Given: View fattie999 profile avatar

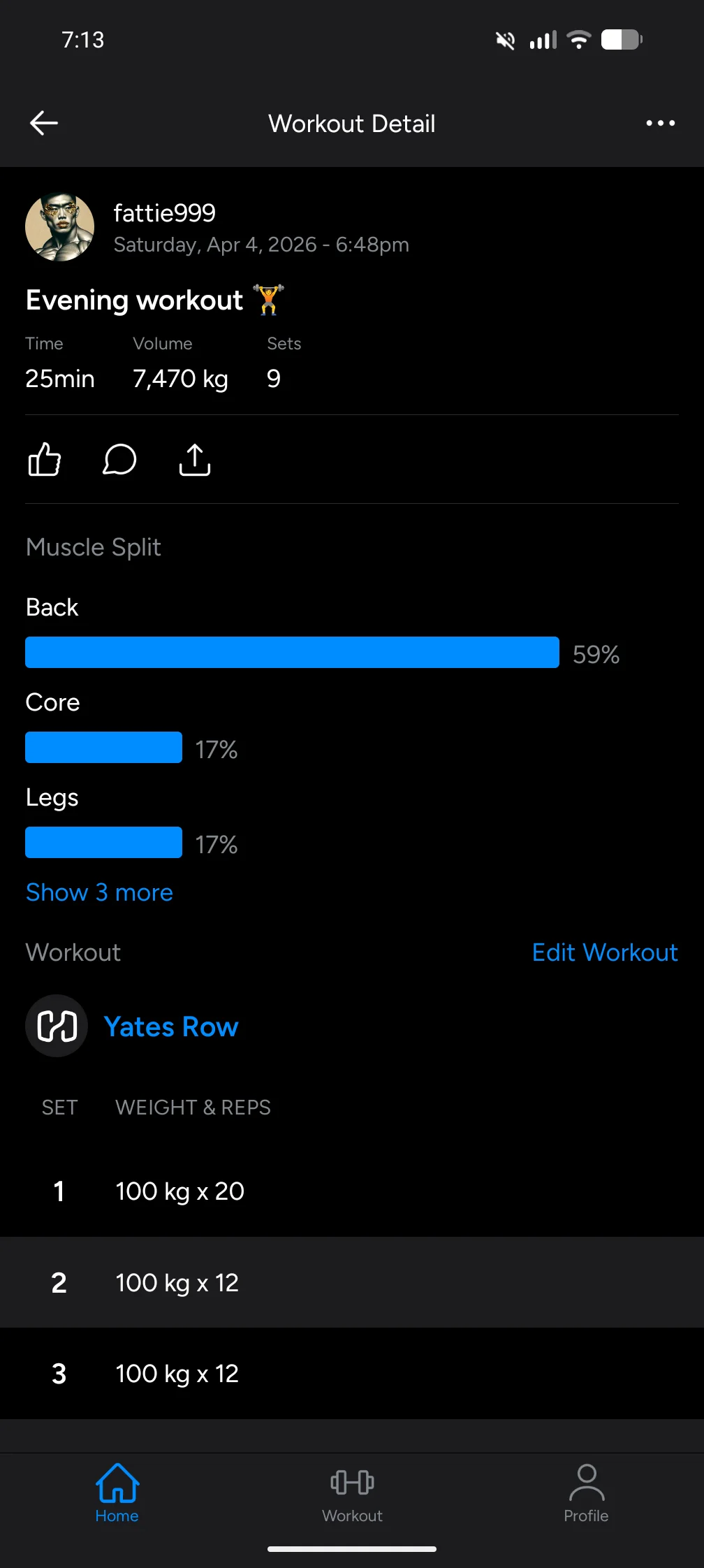Looking at the screenshot, I should tap(60, 227).
